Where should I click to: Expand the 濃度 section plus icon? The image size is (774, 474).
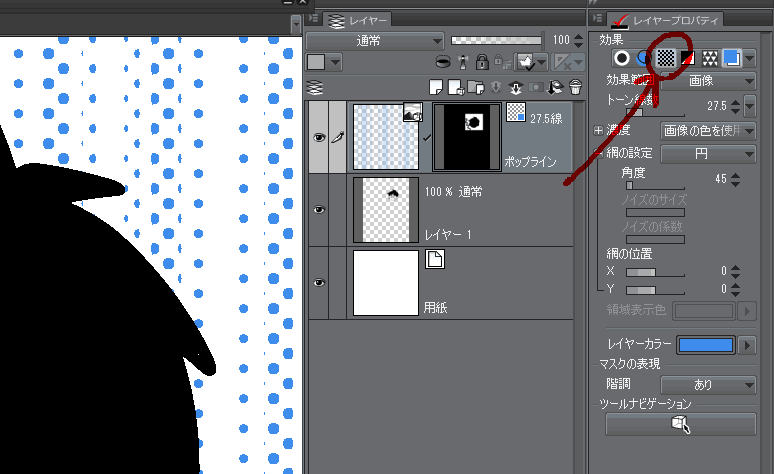600,130
